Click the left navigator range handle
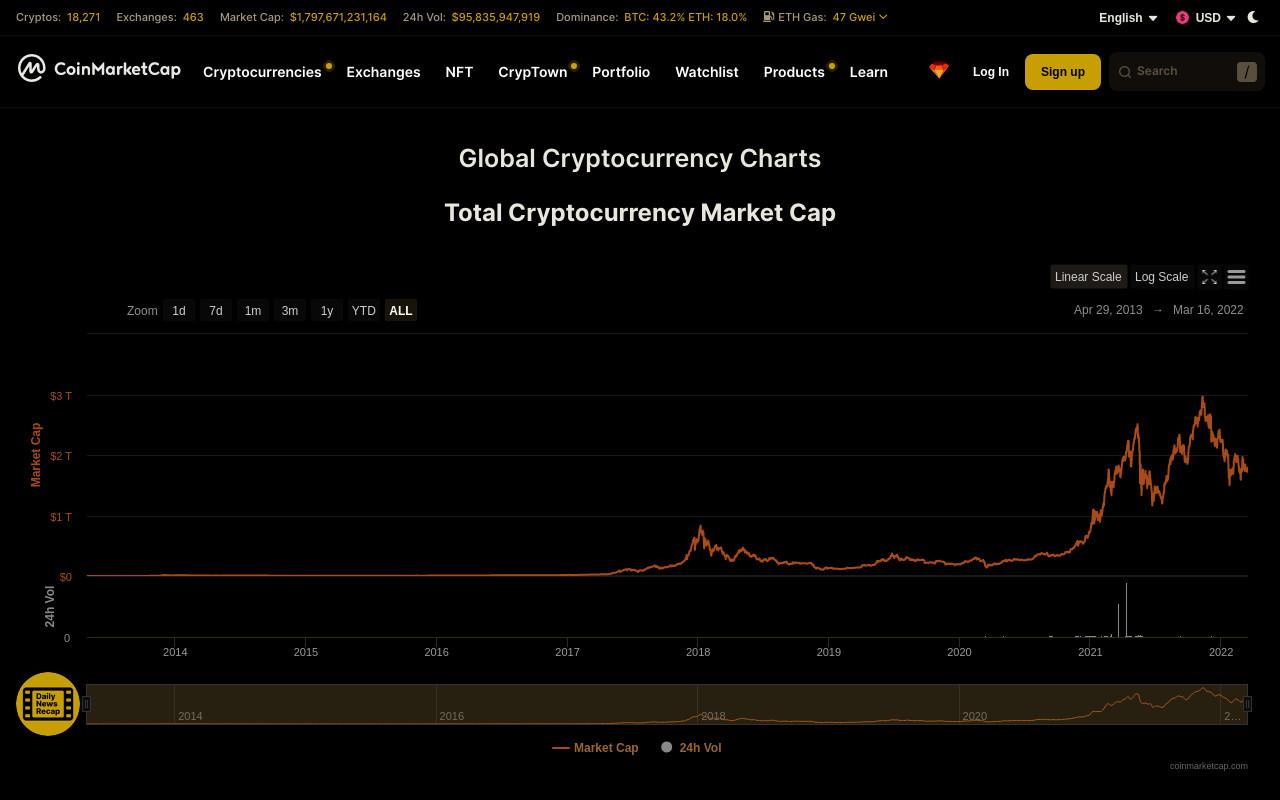1280x800 pixels. pyautogui.click(x=86, y=704)
